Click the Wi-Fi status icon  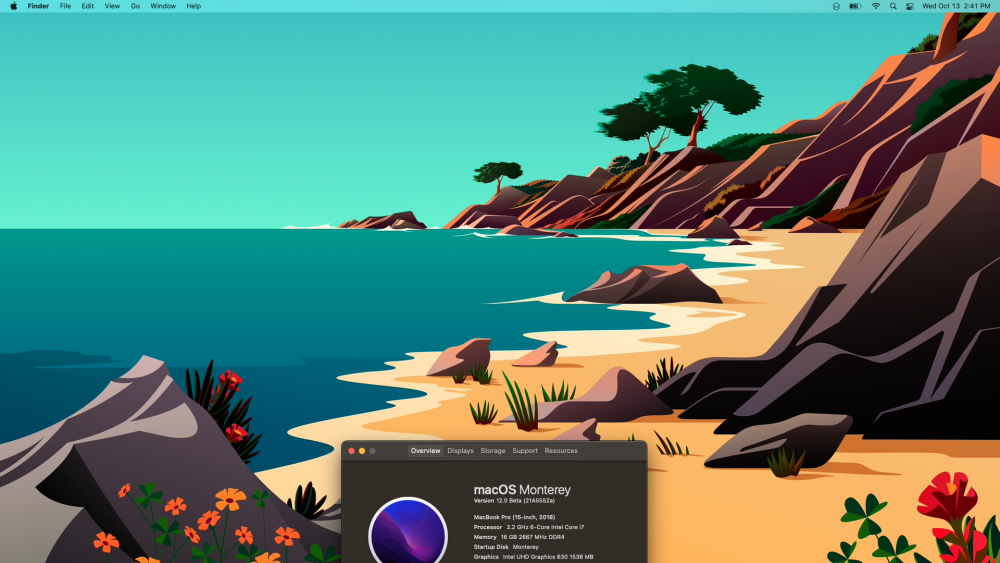point(876,6)
